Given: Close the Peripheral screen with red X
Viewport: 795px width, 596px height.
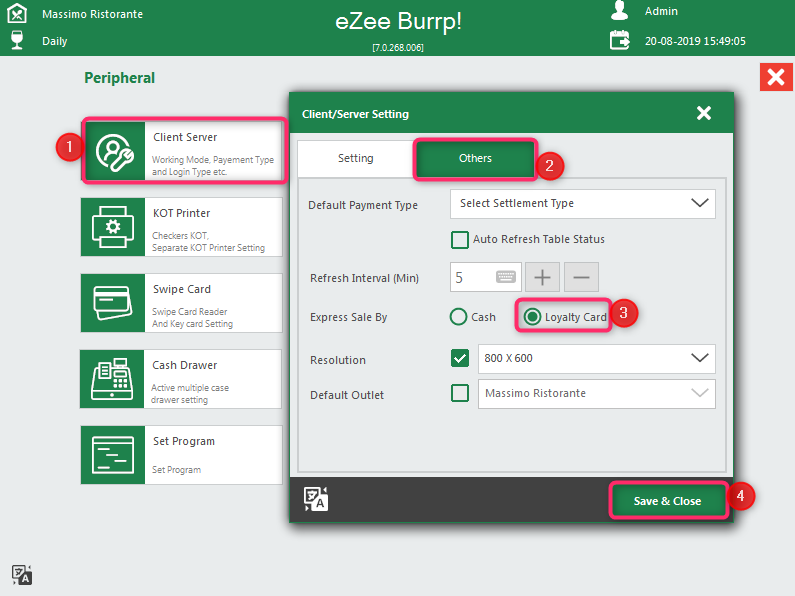Looking at the screenshot, I should (x=776, y=77).
